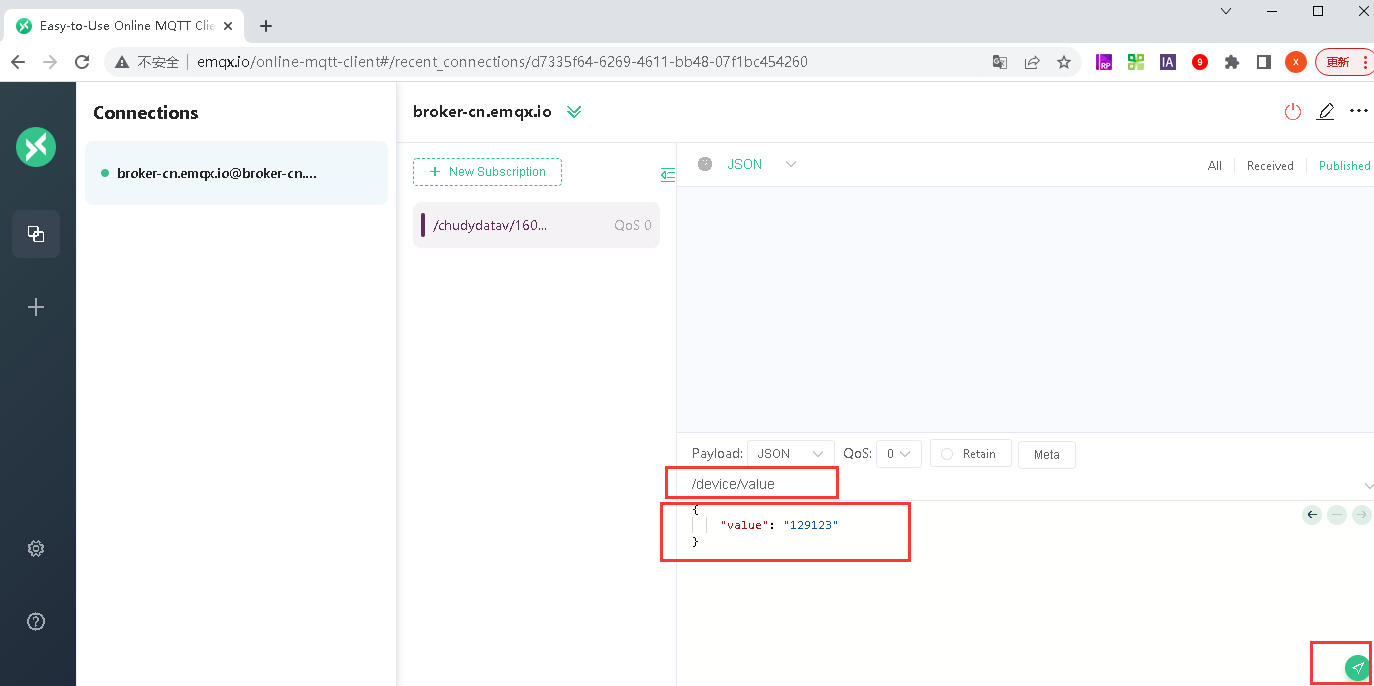The image size is (1374, 686).
Task: Click the browser address bar URL
Action: click(502, 62)
